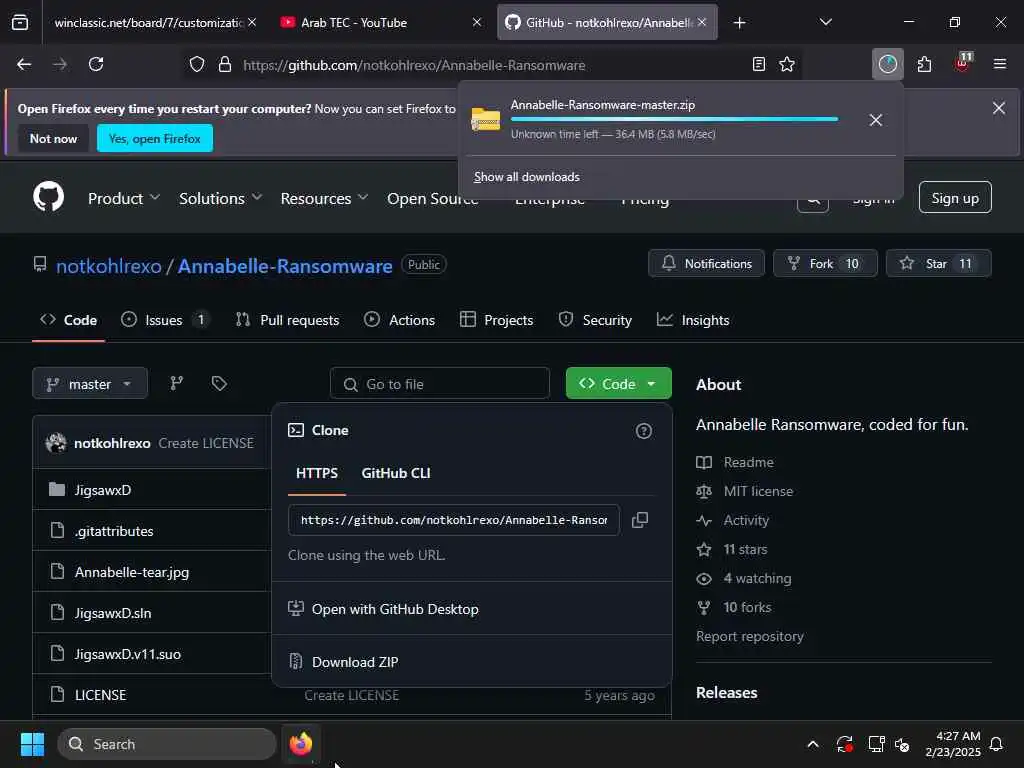Click Firefox icon in taskbar
Viewport: 1024px width, 768px height.
300,744
